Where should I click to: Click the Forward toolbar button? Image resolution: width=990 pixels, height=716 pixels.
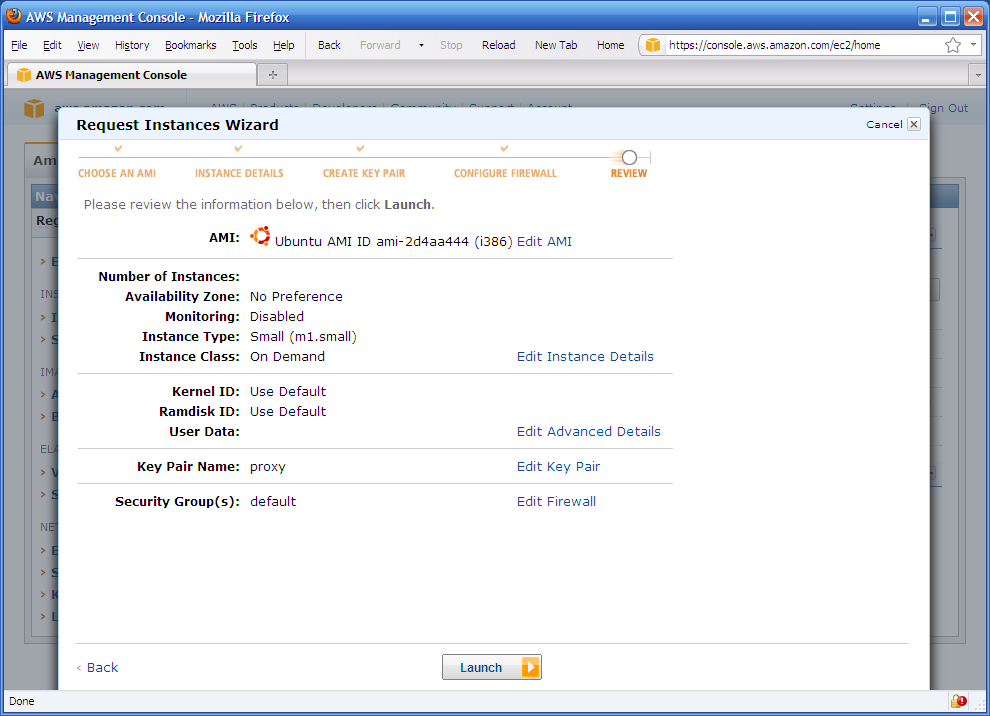pos(380,45)
